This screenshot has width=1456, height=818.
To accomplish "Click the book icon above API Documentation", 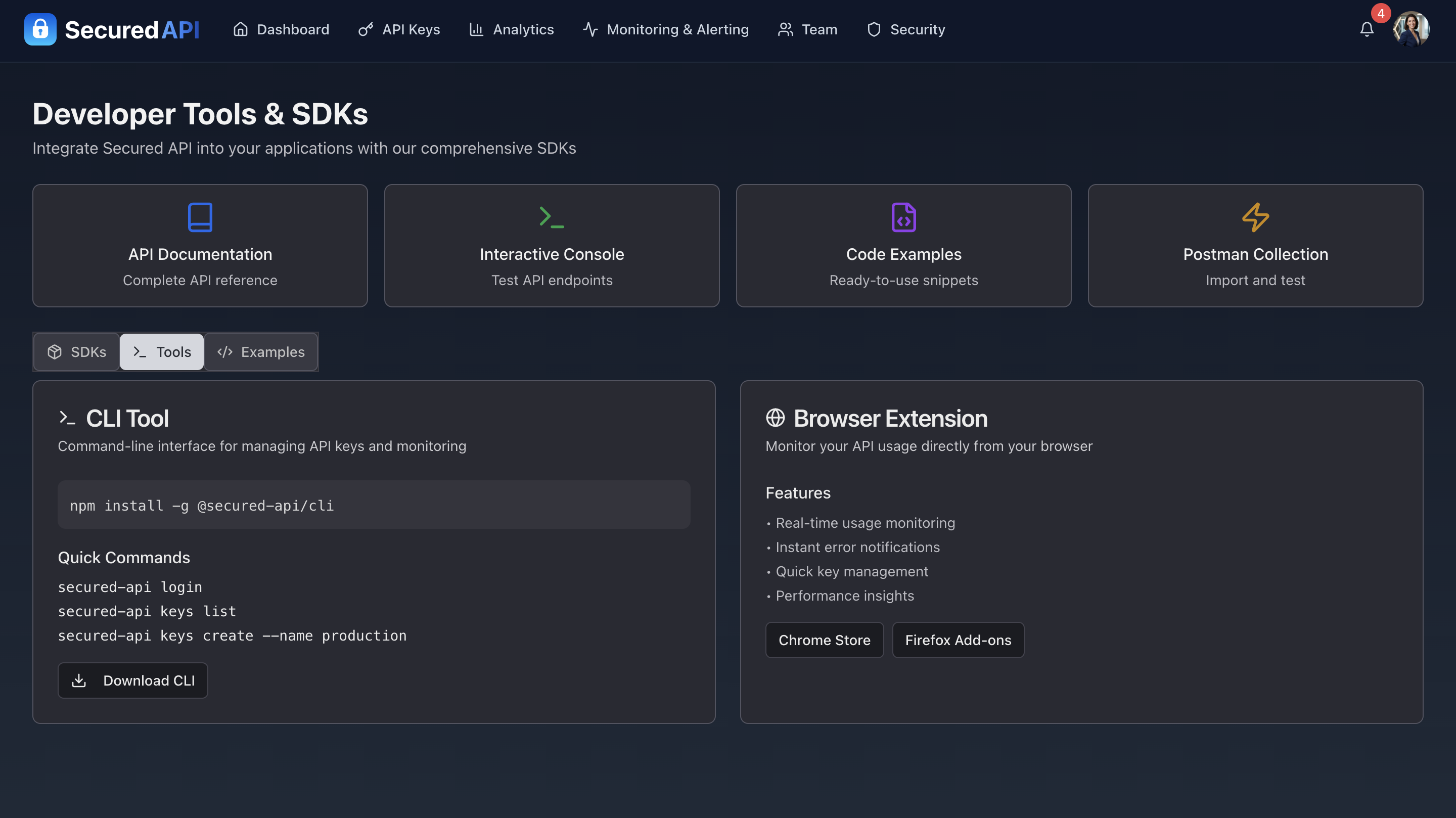I will [x=200, y=217].
